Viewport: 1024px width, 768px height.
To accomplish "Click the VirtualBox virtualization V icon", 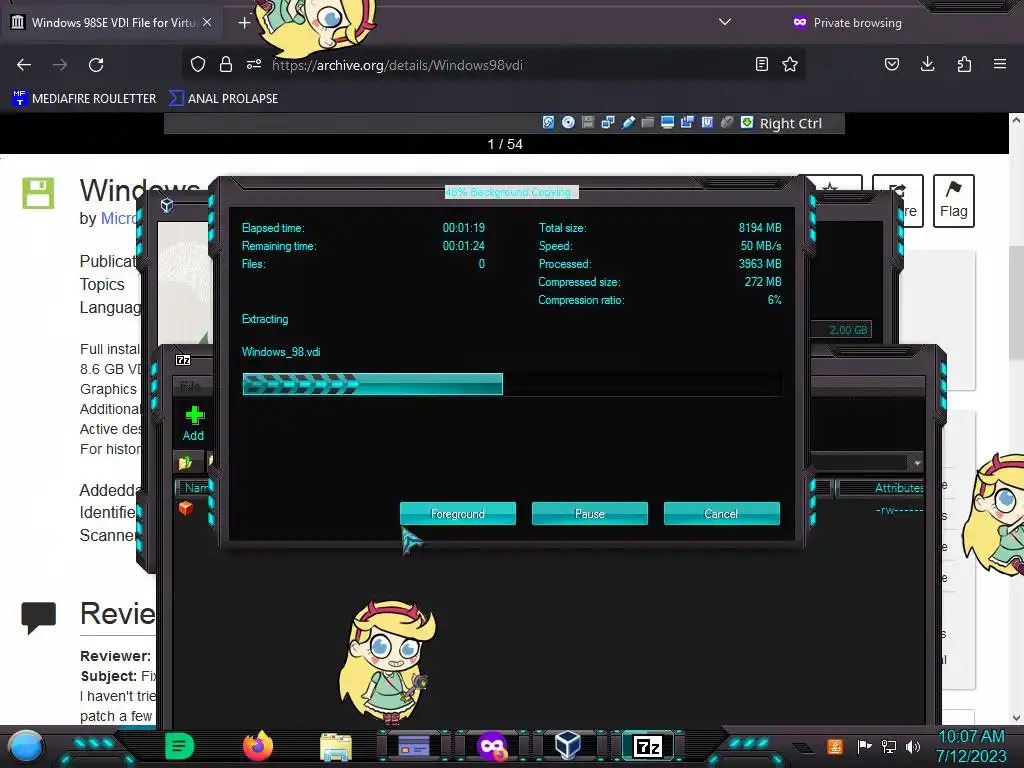I will point(707,122).
